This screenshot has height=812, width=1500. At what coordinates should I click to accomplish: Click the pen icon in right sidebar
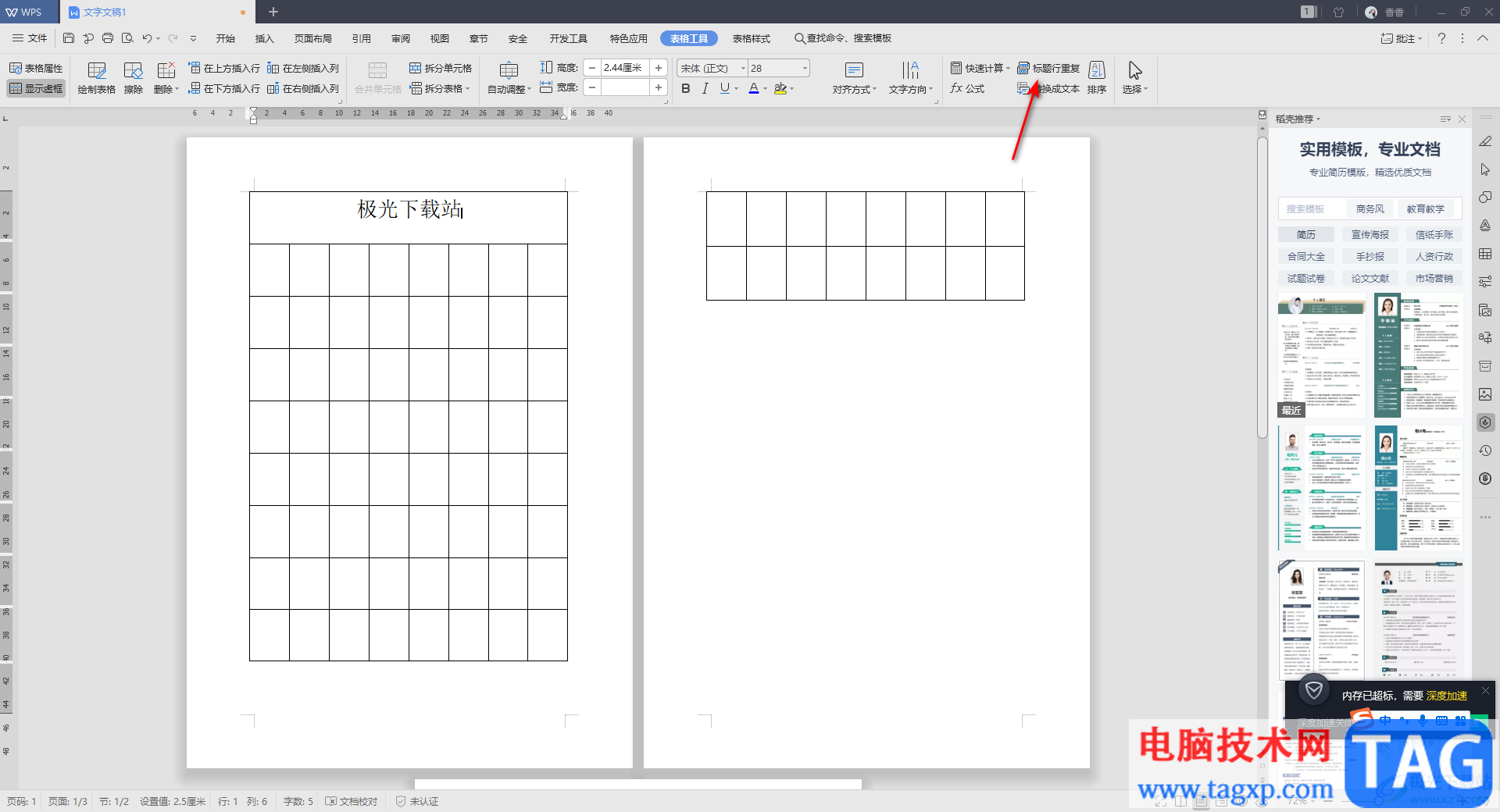pos(1485,141)
